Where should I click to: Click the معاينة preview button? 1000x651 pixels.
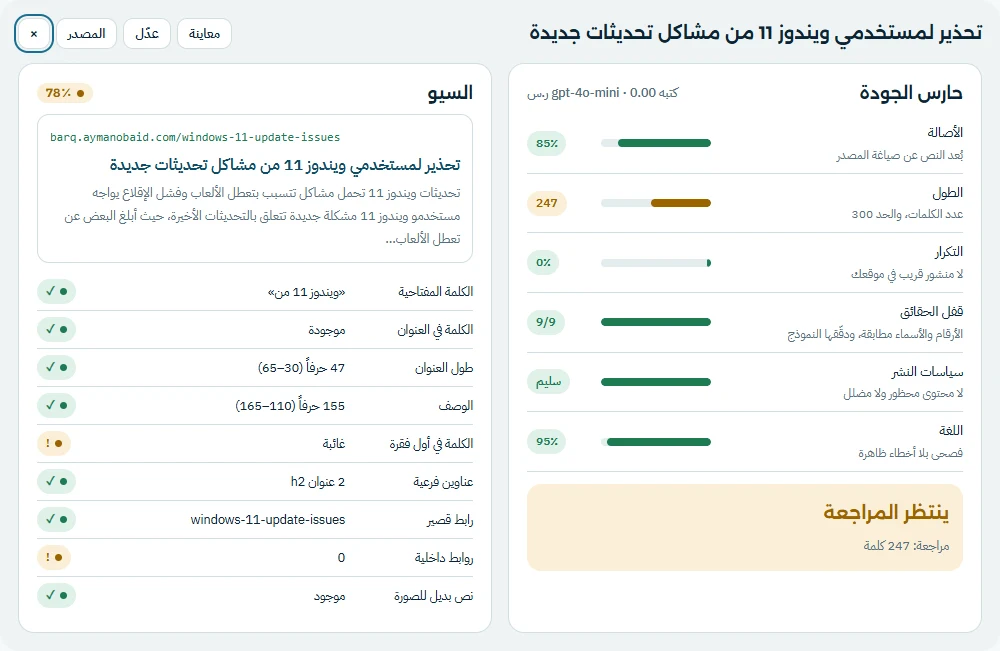(204, 34)
